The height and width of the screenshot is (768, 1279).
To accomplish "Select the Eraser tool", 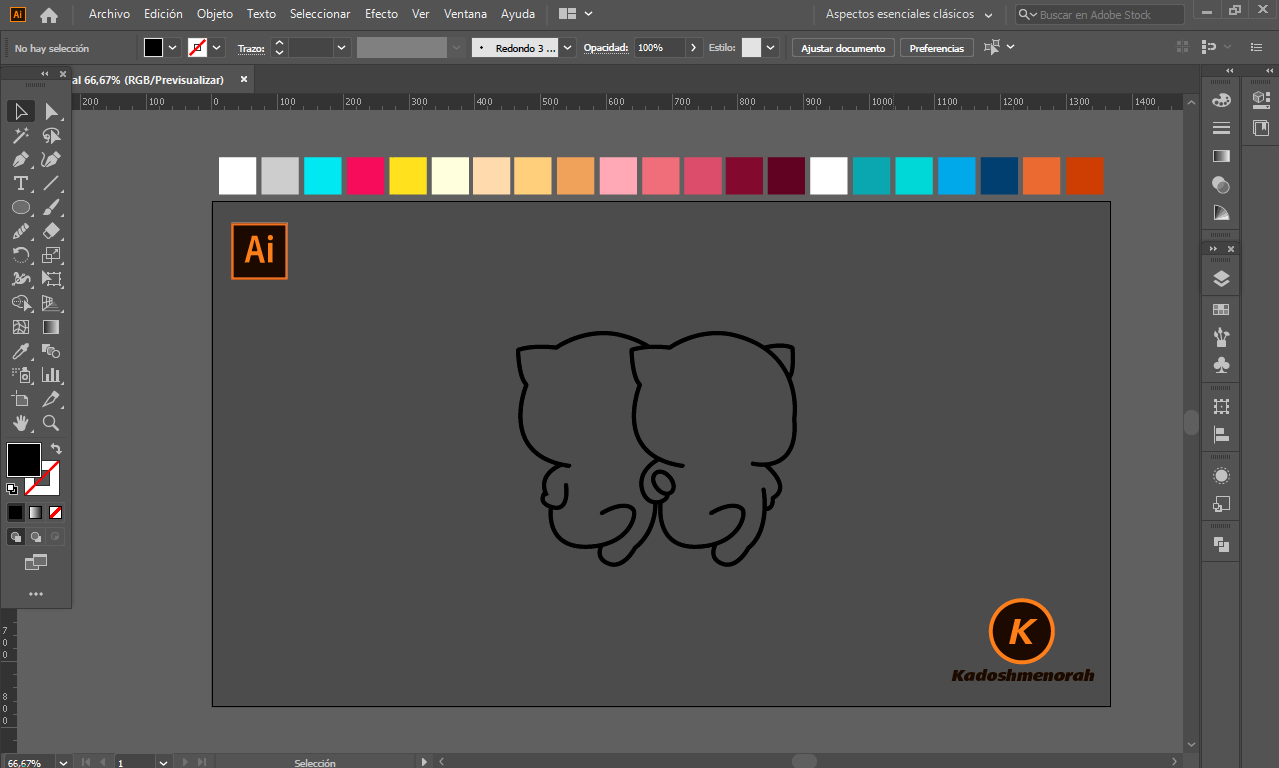I will tap(51, 231).
